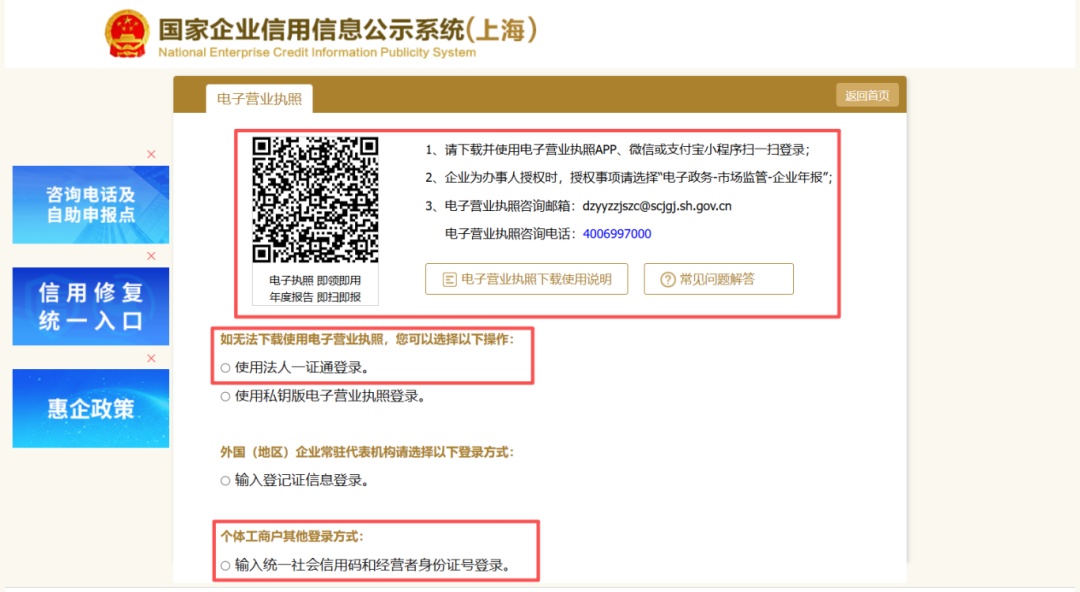Open 常见问题解答 button

[718, 279]
